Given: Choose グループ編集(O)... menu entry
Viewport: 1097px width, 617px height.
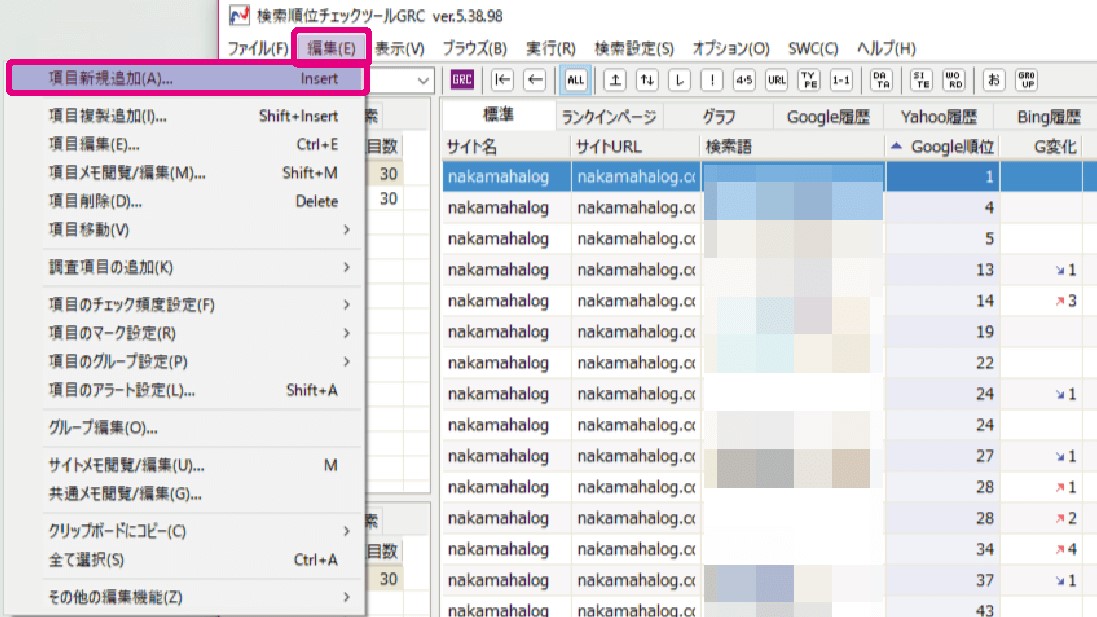Looking at the screenshot, I should (x=187, y=427).
